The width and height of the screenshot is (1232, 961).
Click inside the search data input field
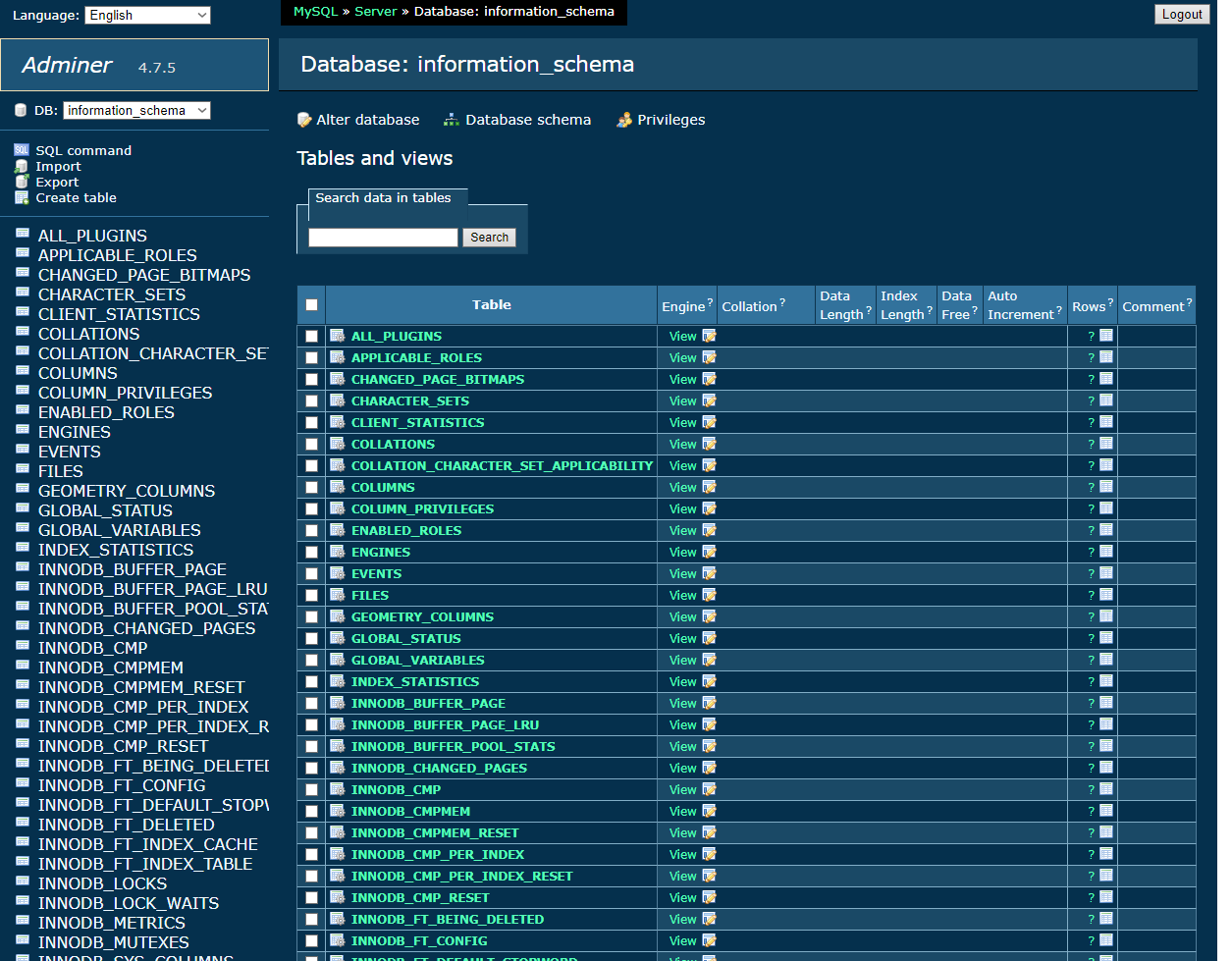[x=383, y=238]
